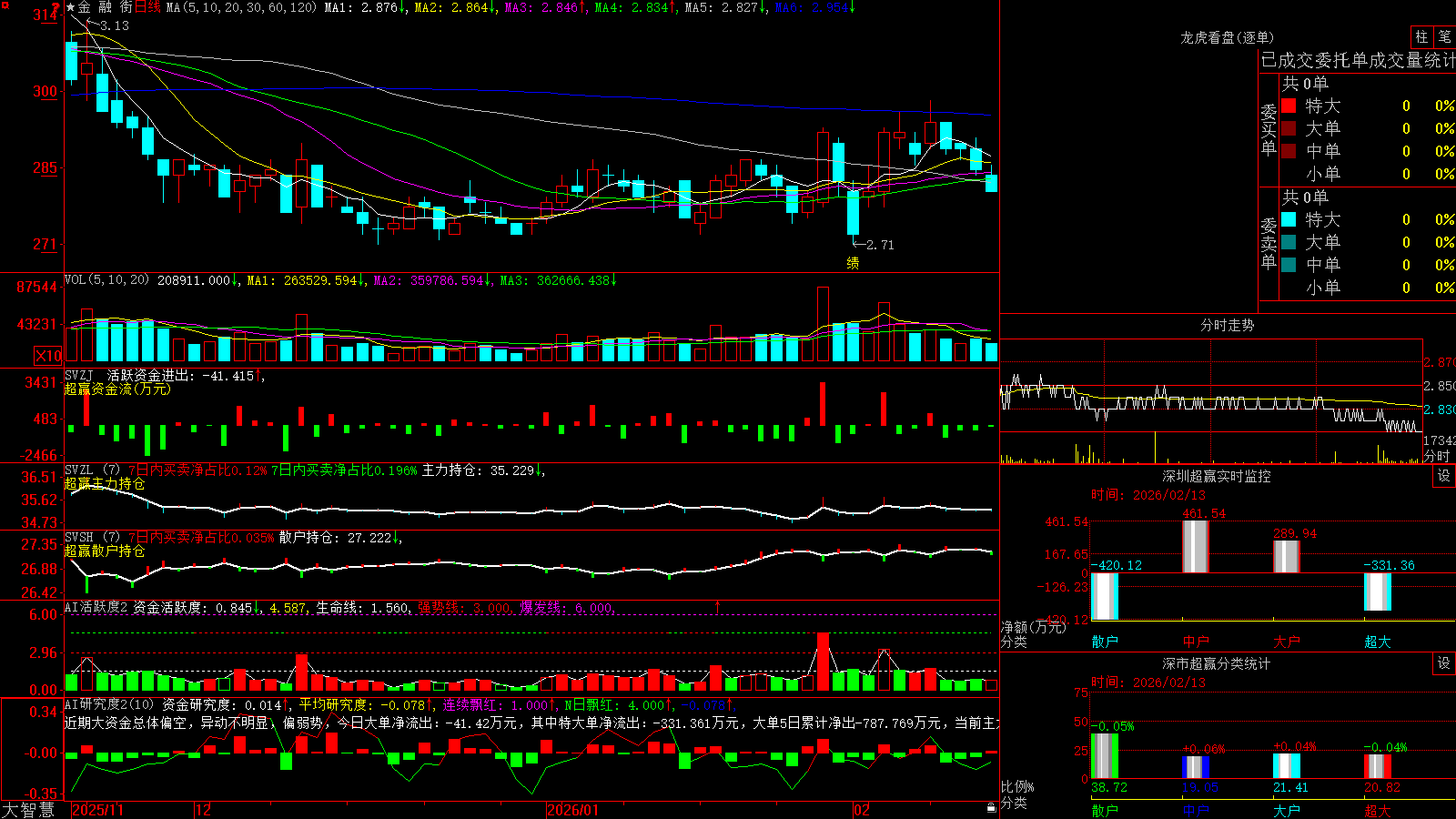Click the 委买单 section label
Screen dimensions: 1456x819
(1269, 129)
